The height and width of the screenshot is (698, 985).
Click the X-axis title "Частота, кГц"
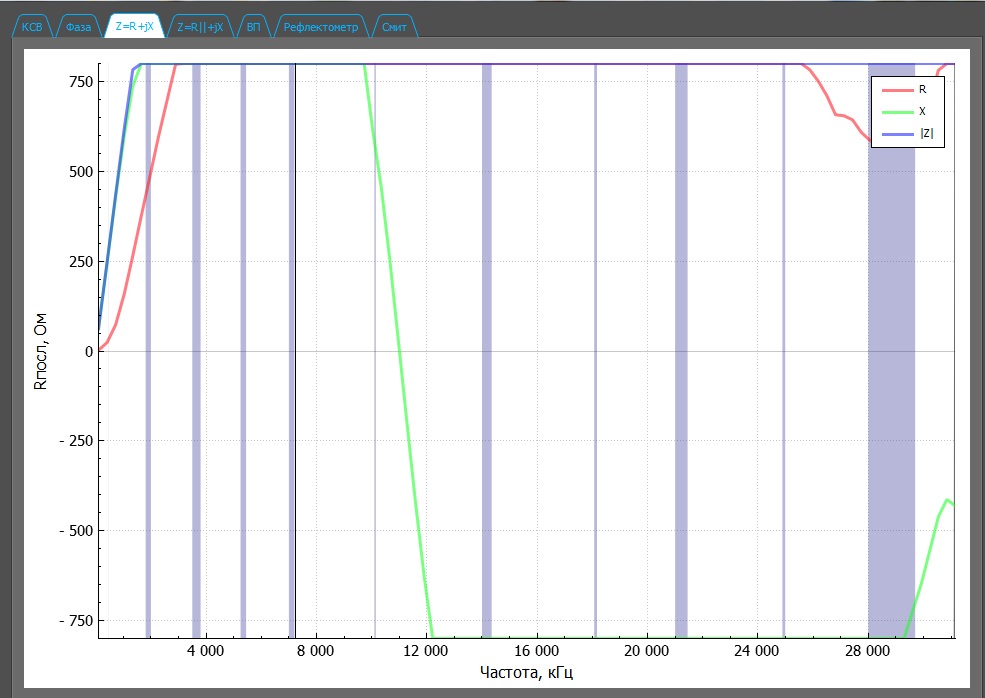(x=526, y=671)
